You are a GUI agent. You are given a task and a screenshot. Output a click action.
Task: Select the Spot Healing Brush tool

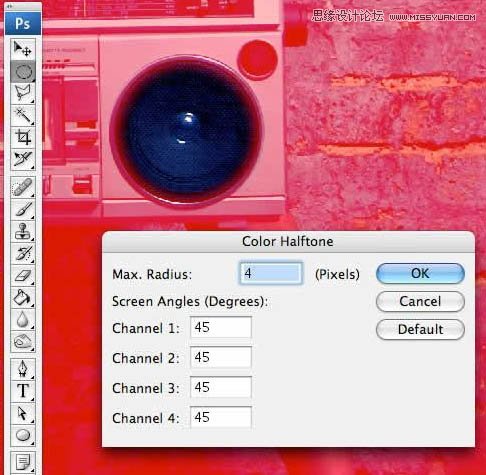23,187
